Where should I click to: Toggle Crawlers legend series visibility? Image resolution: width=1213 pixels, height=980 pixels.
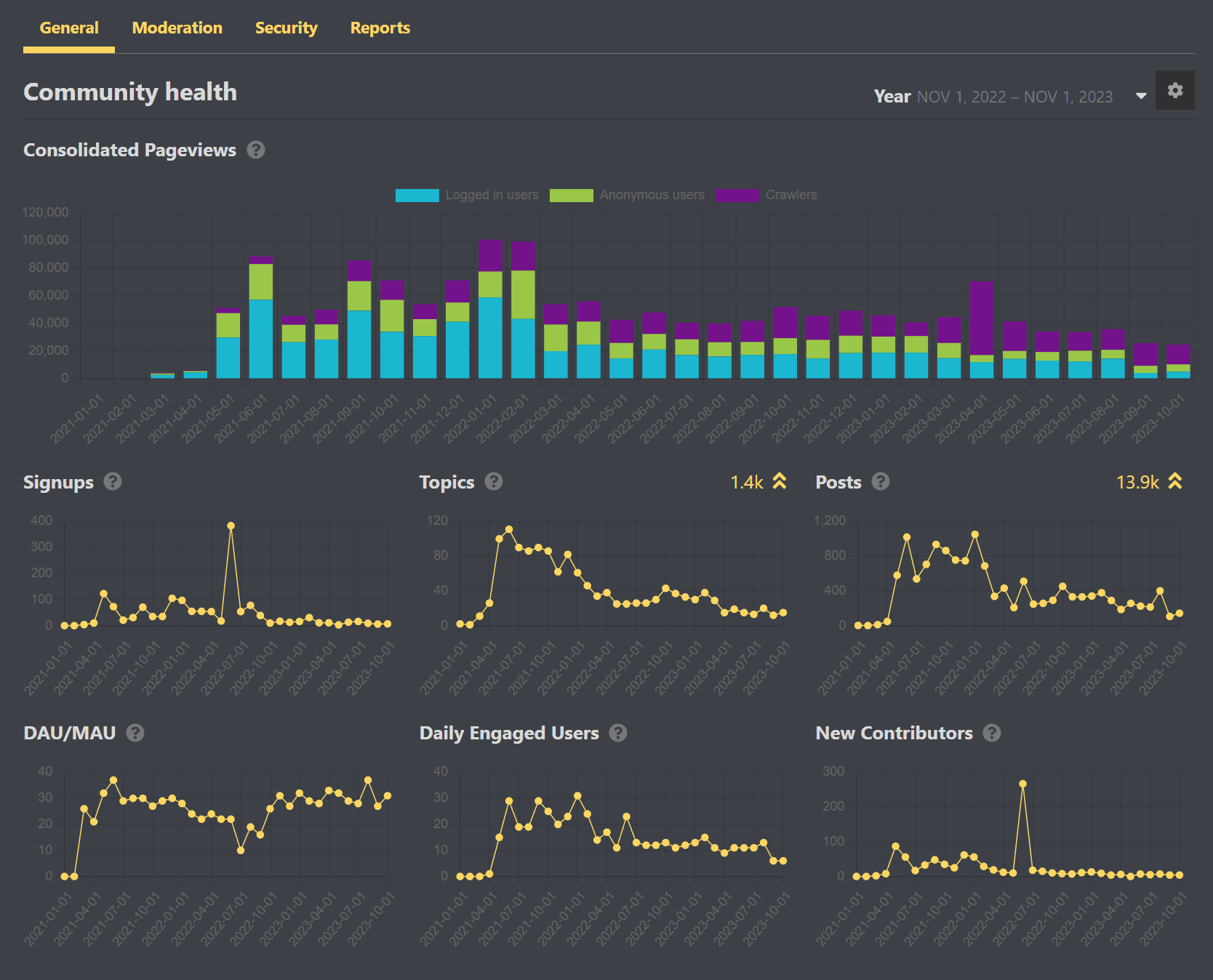790,195
